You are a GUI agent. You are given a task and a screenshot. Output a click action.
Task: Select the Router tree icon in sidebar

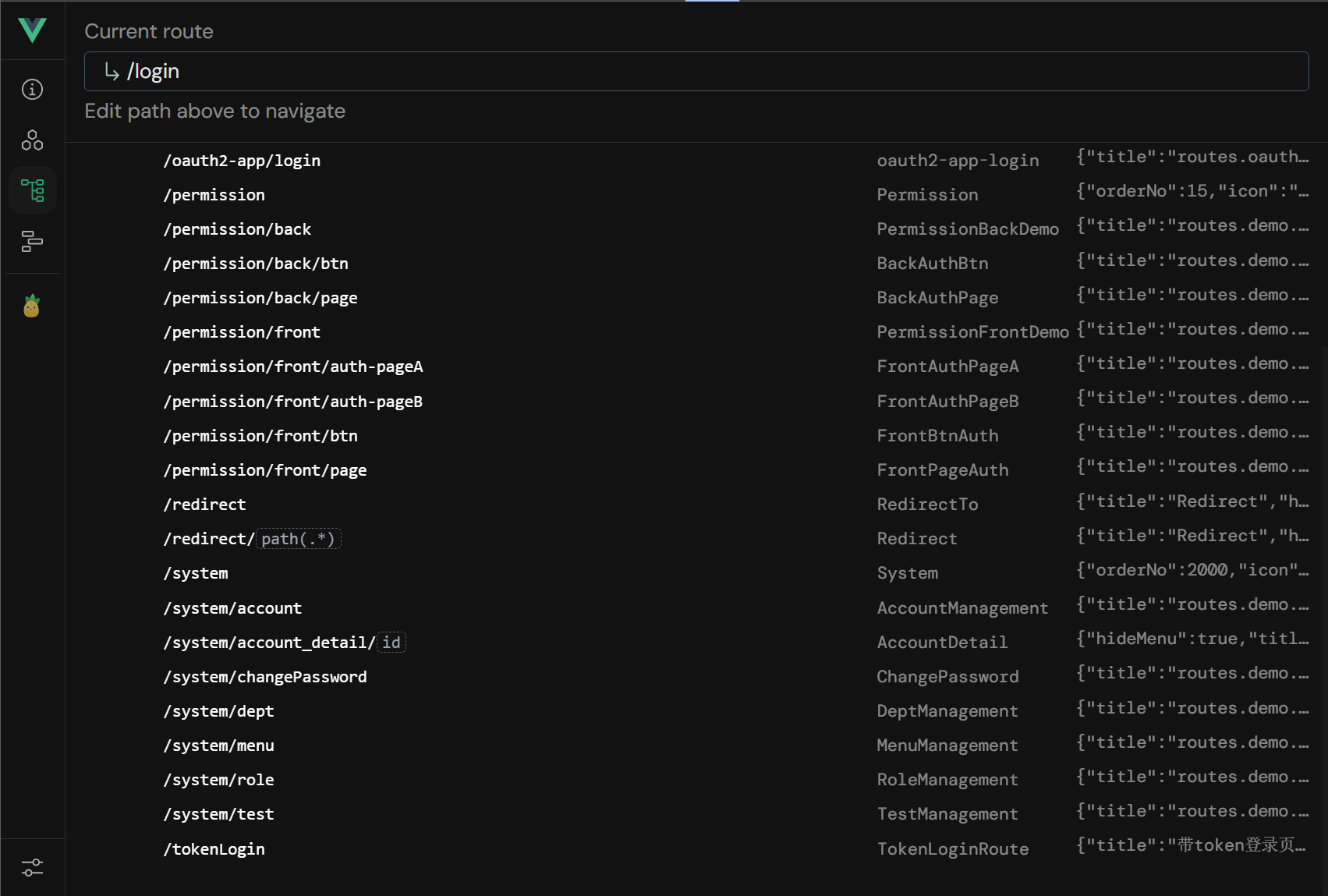tap(32, 190)
